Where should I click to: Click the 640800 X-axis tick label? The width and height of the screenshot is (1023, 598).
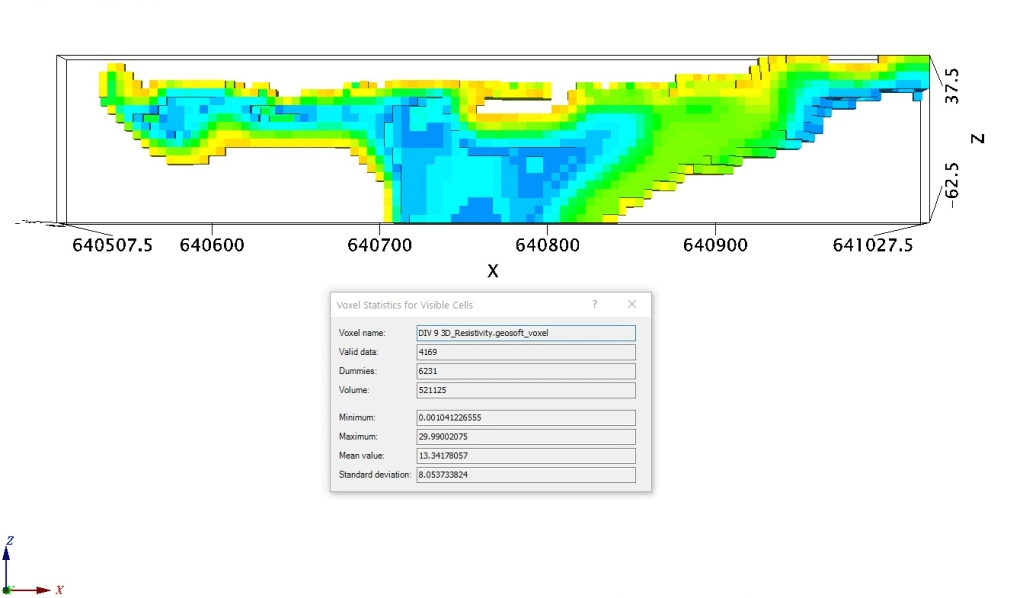point(548,244)
